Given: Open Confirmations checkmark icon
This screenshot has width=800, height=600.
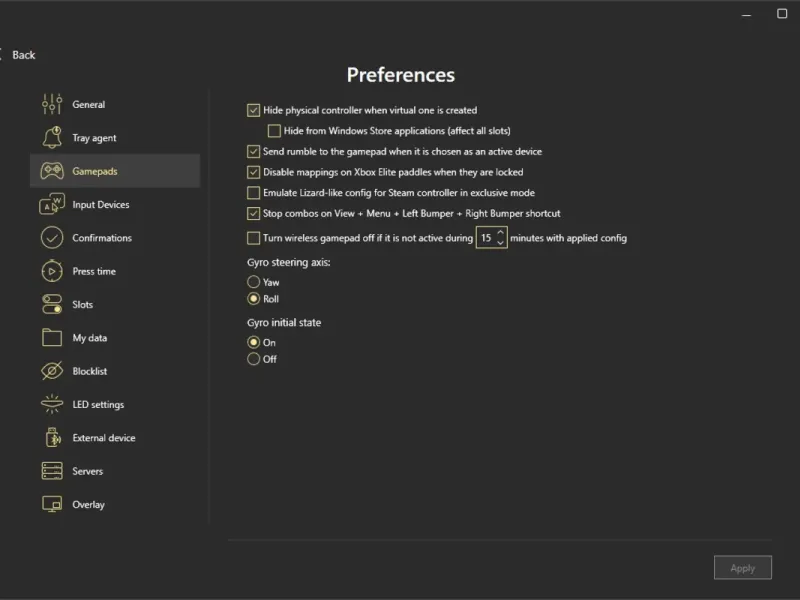Looking at the screenshot, I should coord(52,238).
